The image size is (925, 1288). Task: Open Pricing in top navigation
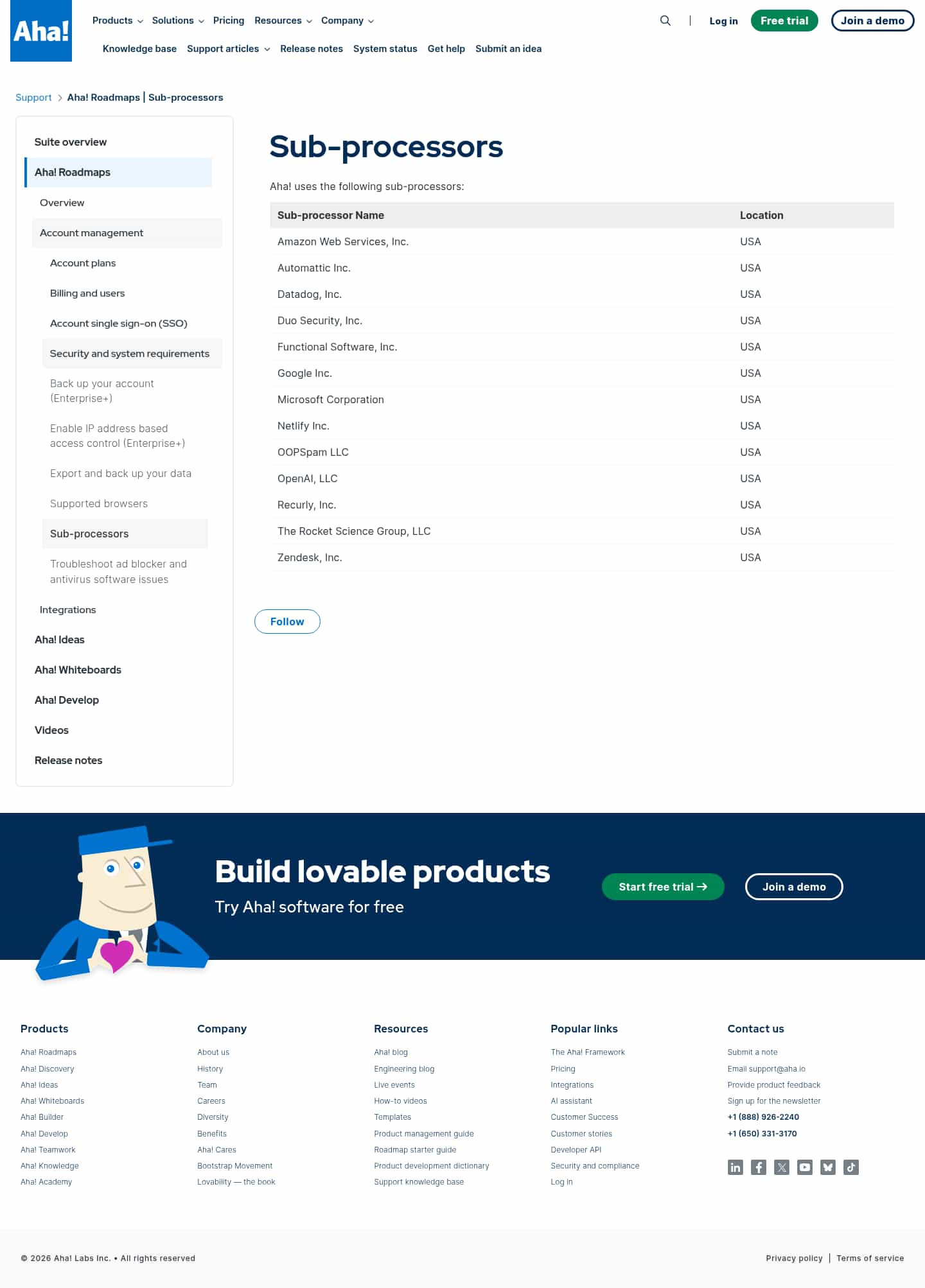click(x=229, y=21)
